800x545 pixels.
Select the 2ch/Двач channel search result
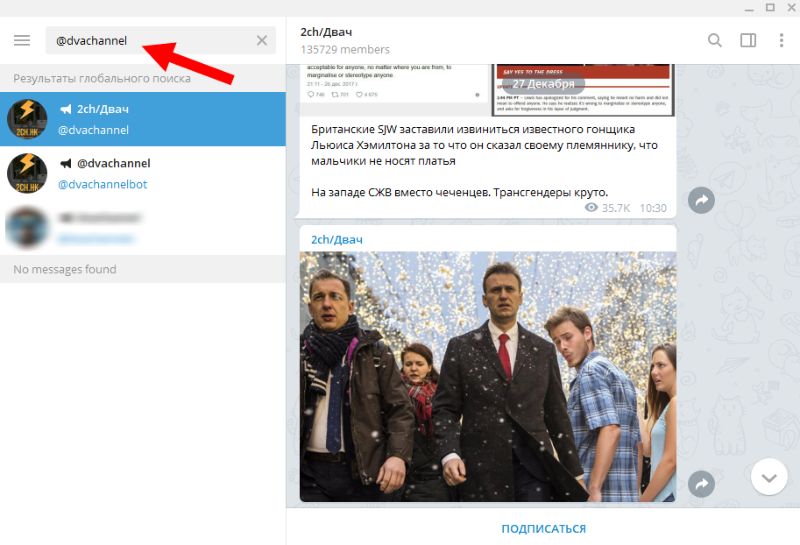click(x=143, y=119)
